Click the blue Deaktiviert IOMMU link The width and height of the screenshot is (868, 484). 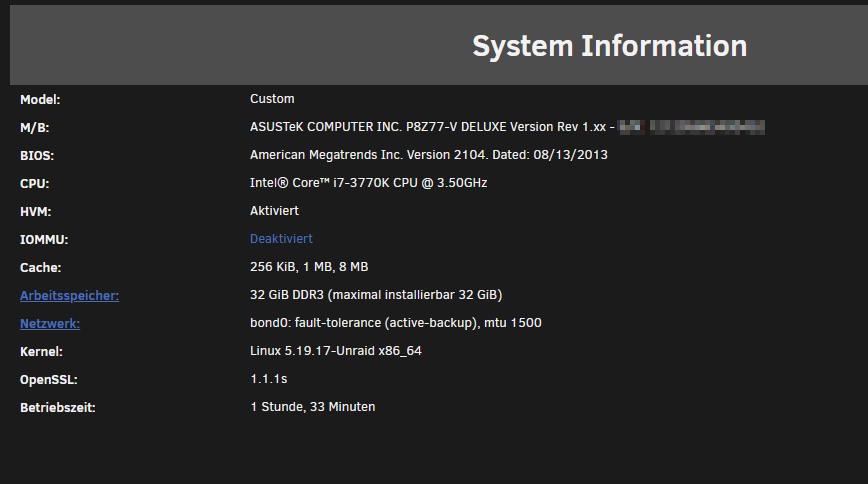[x=281, y=239]
